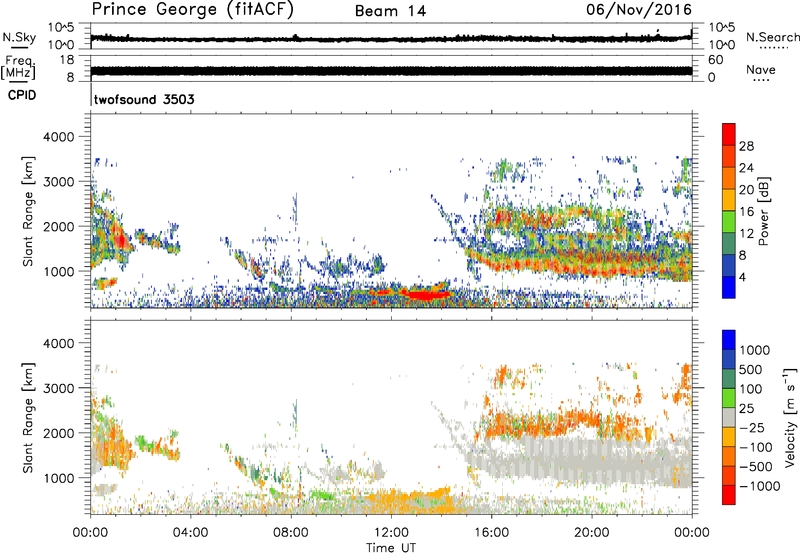The image size is (800, 554).
Task: Click the 12:00 time tick label
Action: (x=391, y=533)
